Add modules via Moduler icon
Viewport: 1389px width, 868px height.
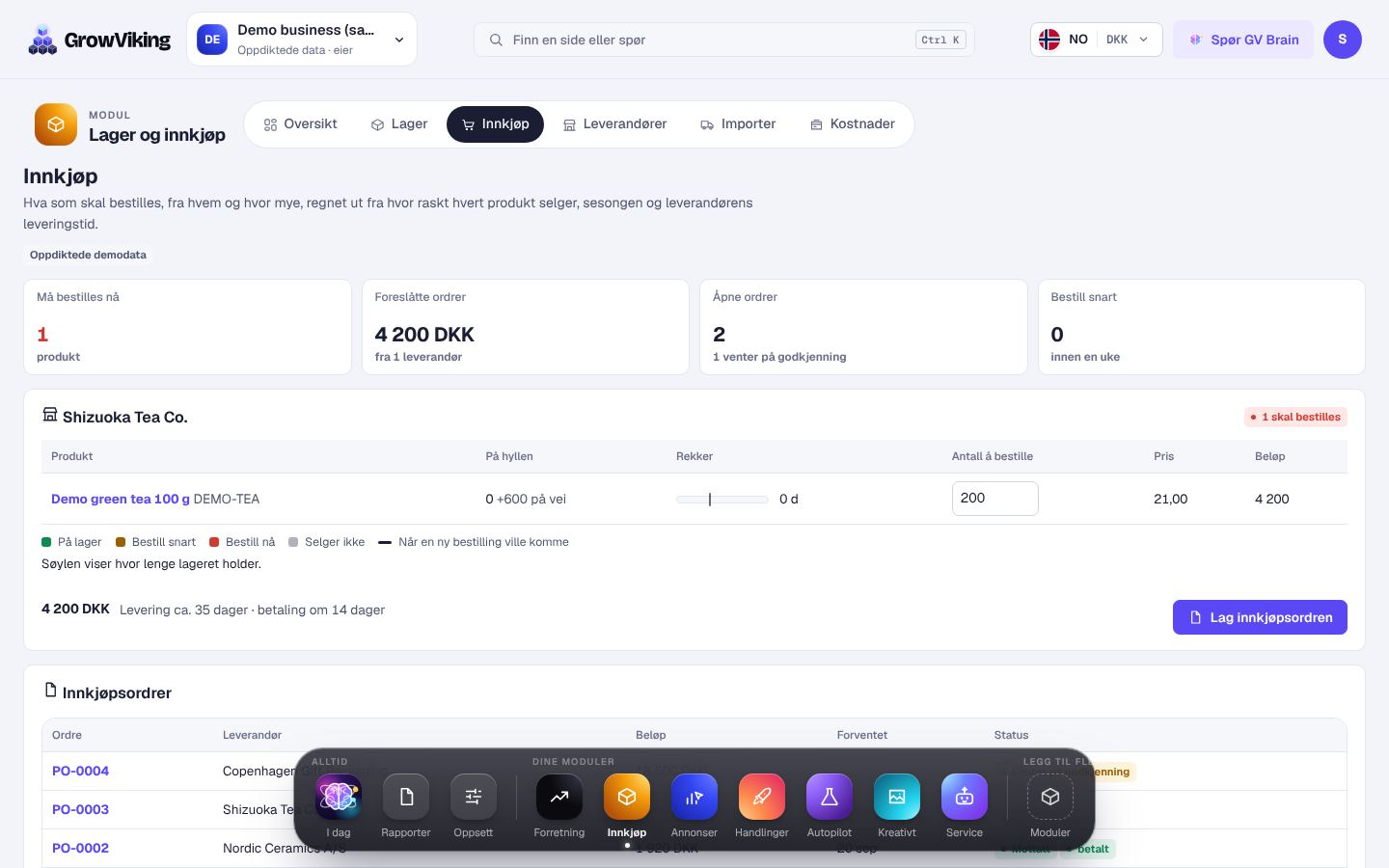click(x=1050, y=797)
